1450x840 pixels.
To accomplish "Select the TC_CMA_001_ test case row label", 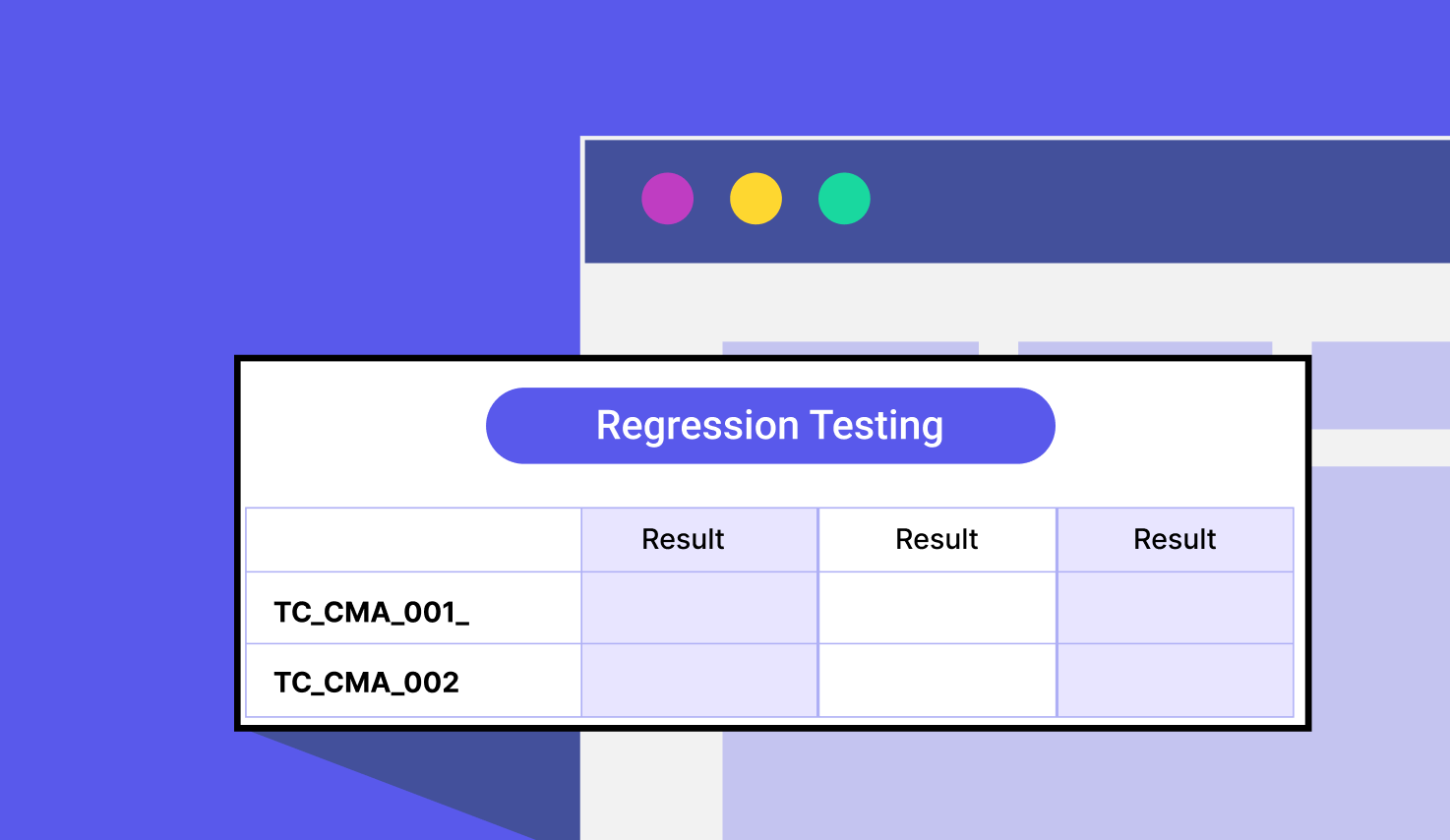I will pos(372,612).
